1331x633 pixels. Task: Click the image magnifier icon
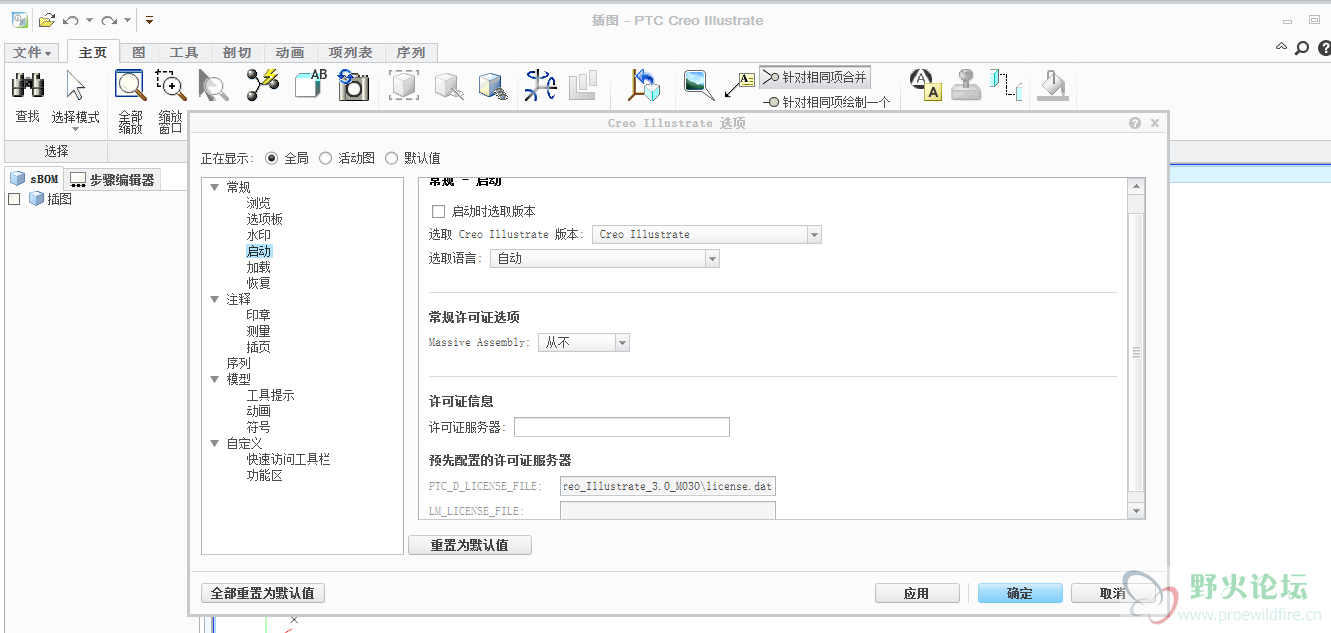click(699, 86)
